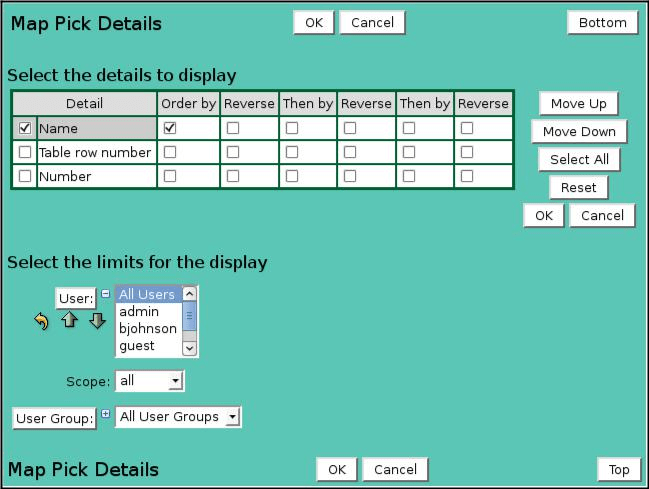This screenshot has width=649, height=489.
Task: Click the Move Down button
Action: [579, 131]
